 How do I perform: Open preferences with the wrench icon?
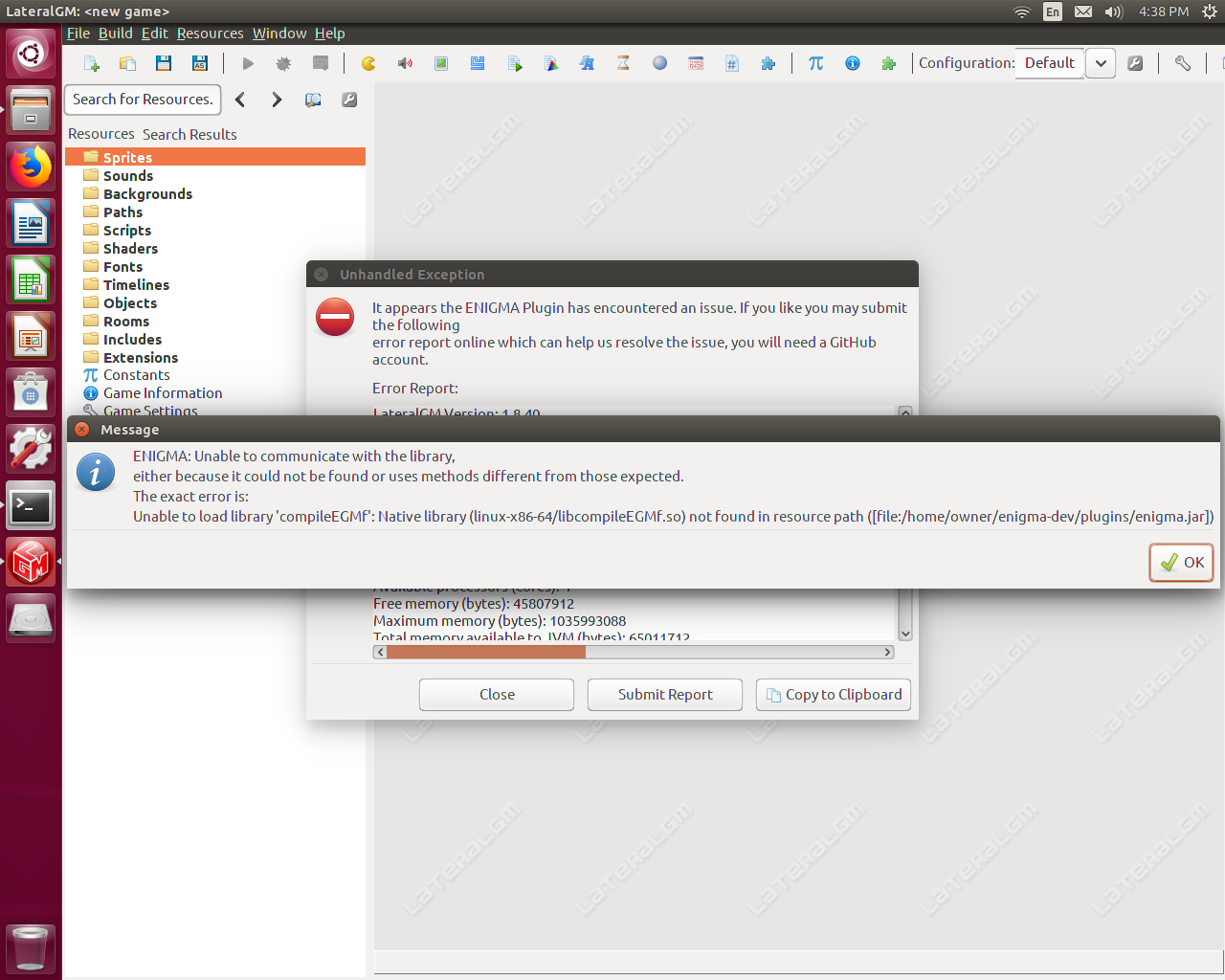coord(1183,63)
